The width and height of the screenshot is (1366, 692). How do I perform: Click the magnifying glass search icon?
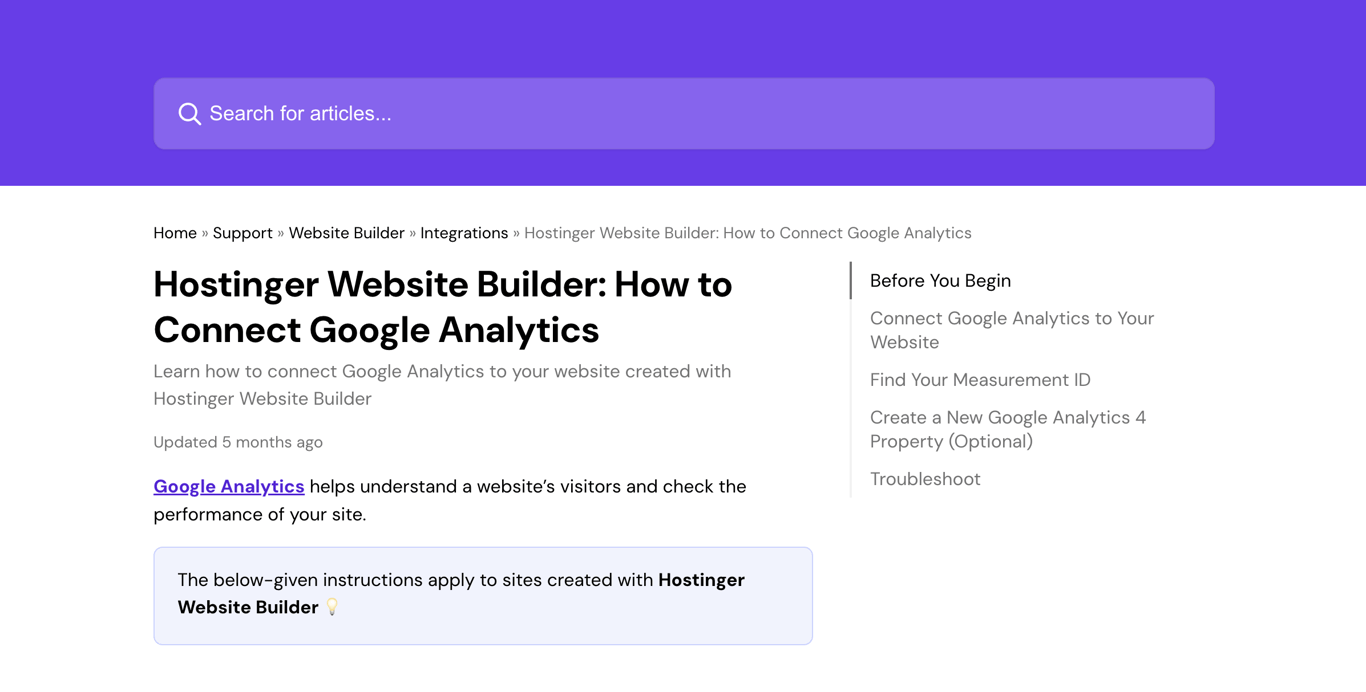pyautogui.click(x=190, y=113)
